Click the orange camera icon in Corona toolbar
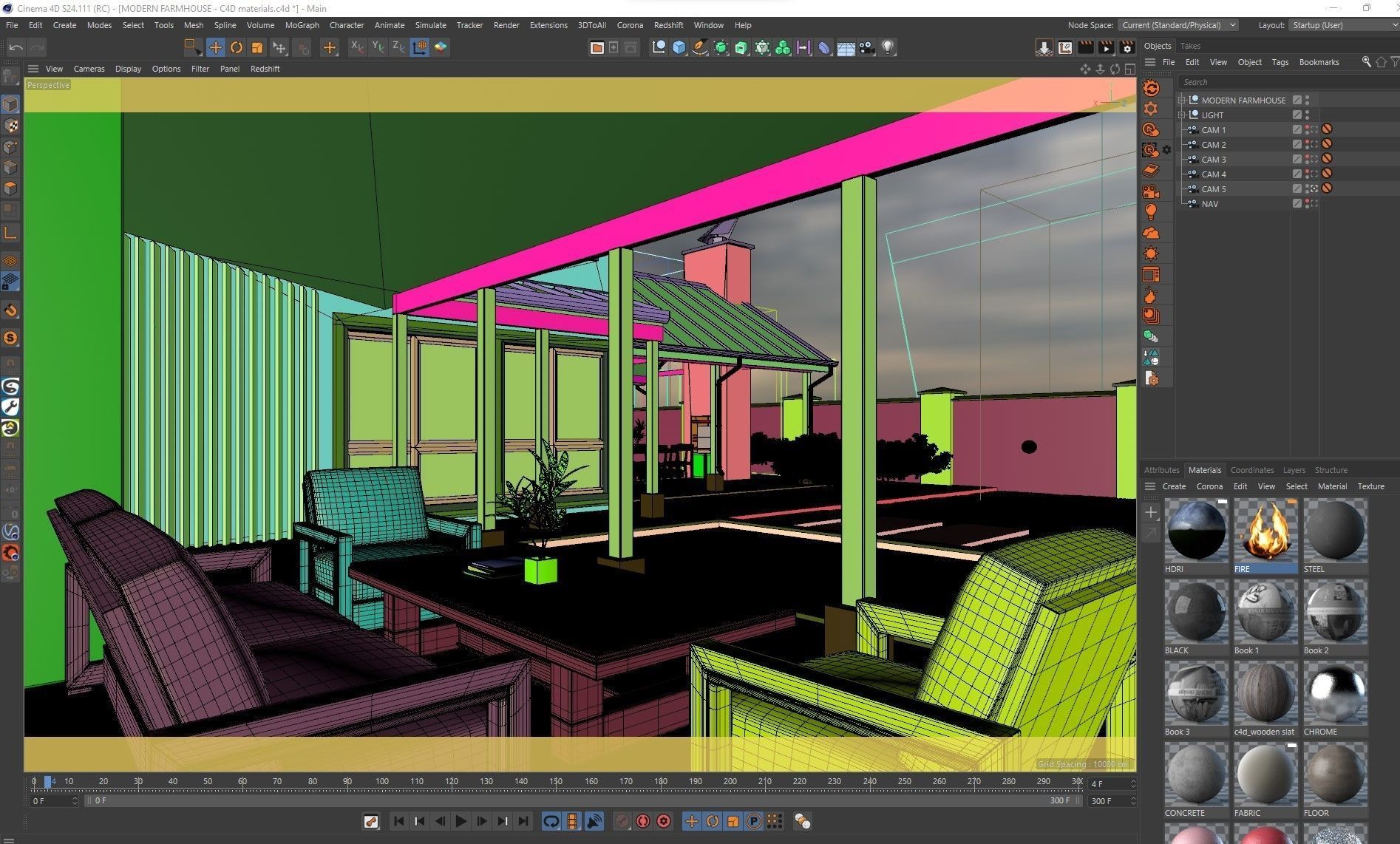This screenshot has width=1400, height=844. pos(1151,191)
